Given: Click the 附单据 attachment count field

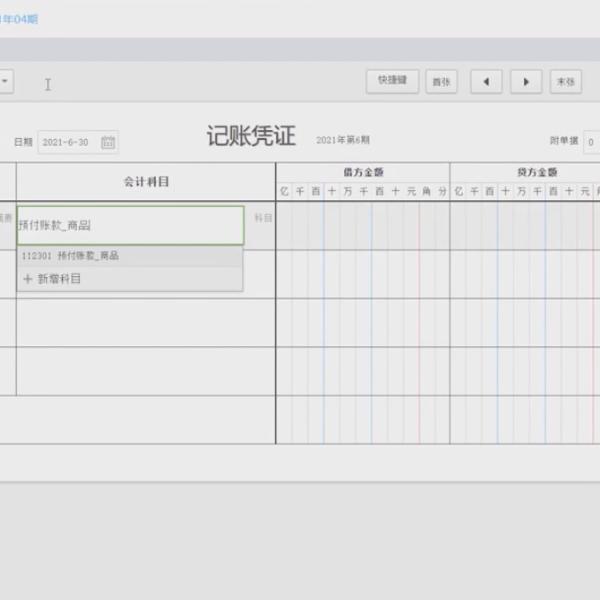Looking at the screenshot, I should 591,142.
